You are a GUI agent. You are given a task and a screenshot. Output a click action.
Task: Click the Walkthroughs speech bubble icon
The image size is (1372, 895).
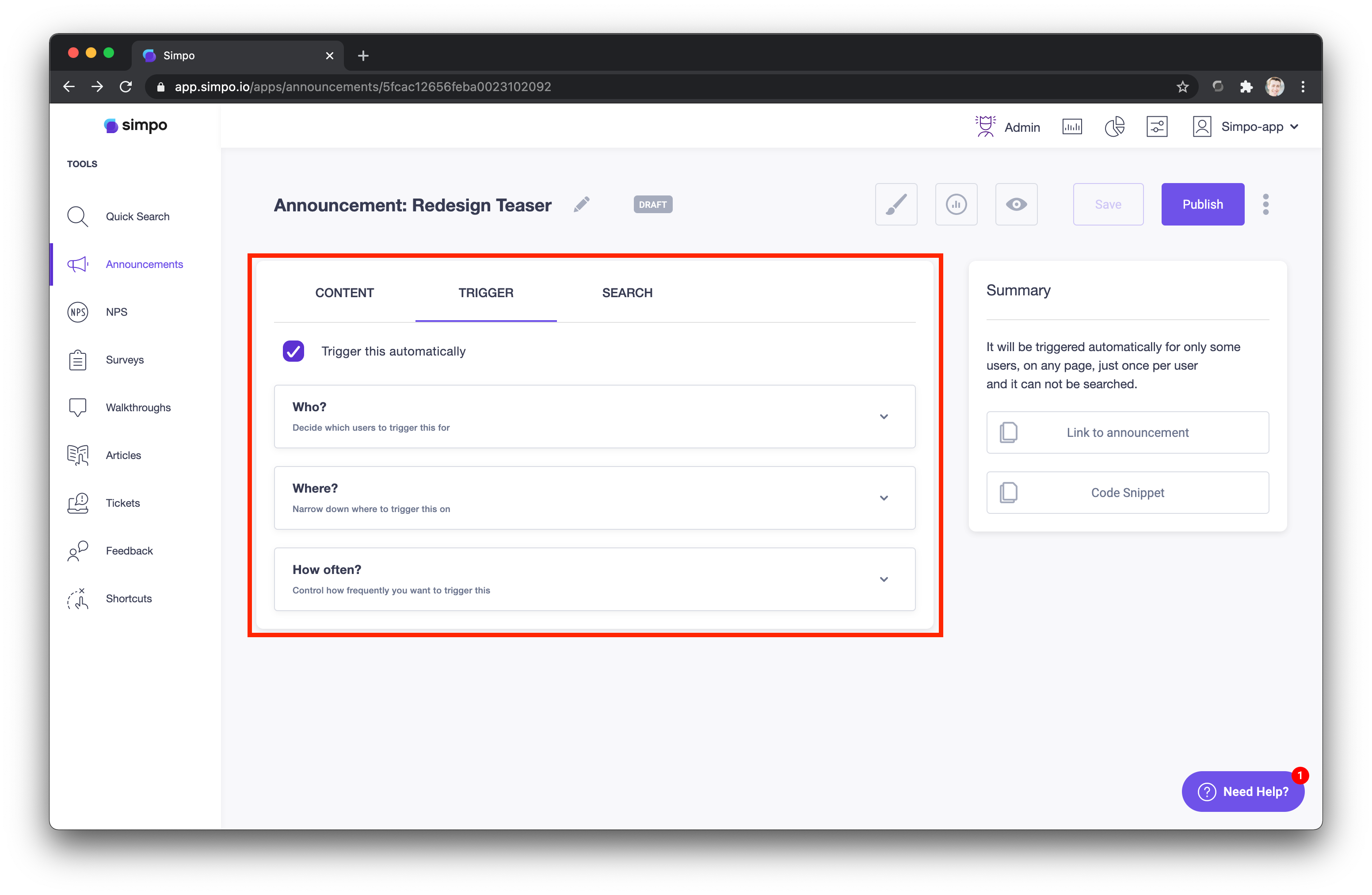[x=77, y=408]
